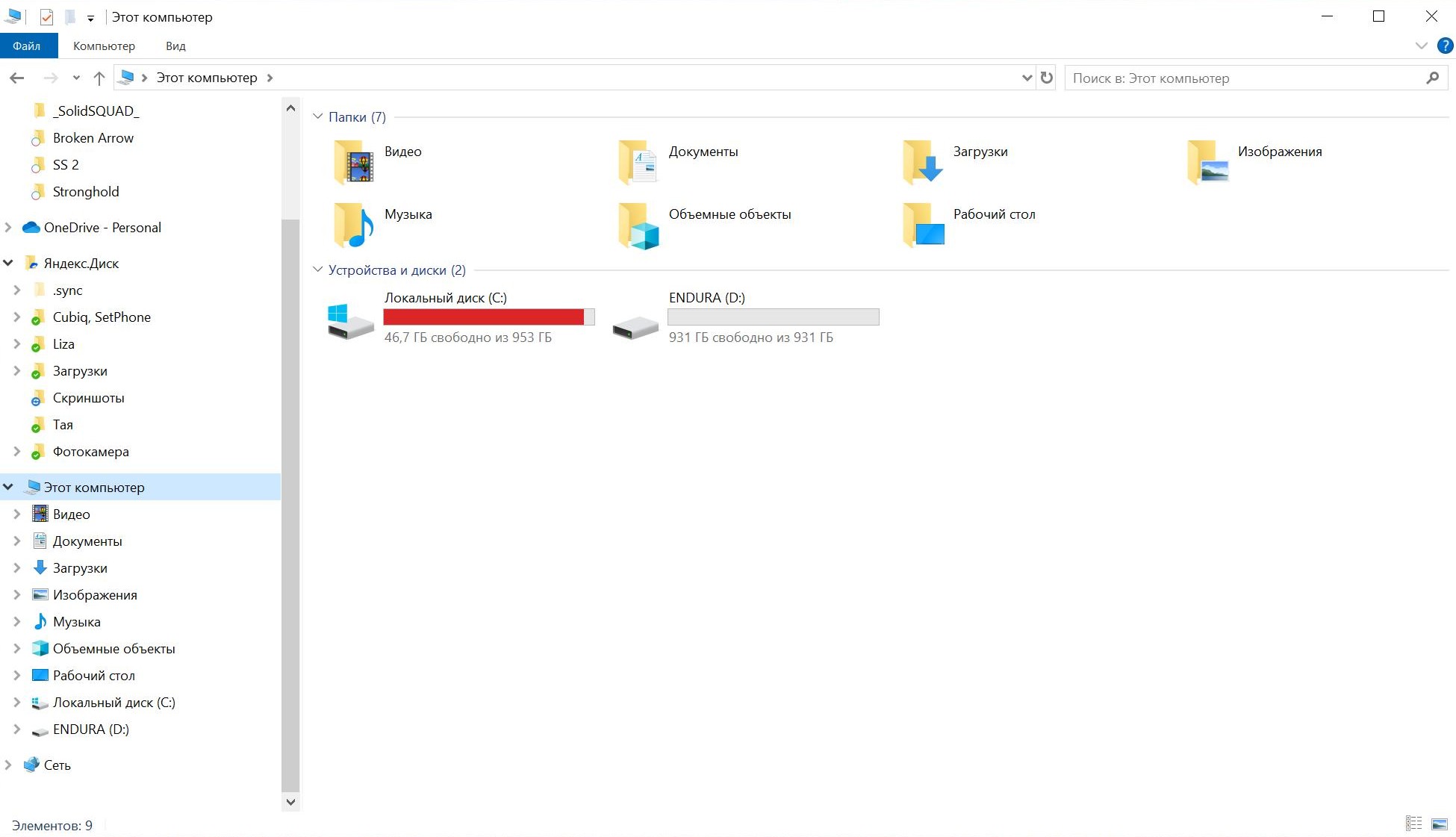The image size is (1456, 837).
Task: Select Яндекс.Диск Скриншоты folder in tree
Action: [x=88, y=398]
